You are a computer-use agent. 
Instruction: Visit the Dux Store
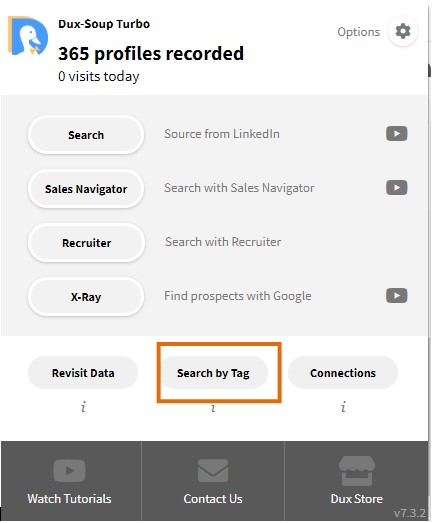coord(356,481)
